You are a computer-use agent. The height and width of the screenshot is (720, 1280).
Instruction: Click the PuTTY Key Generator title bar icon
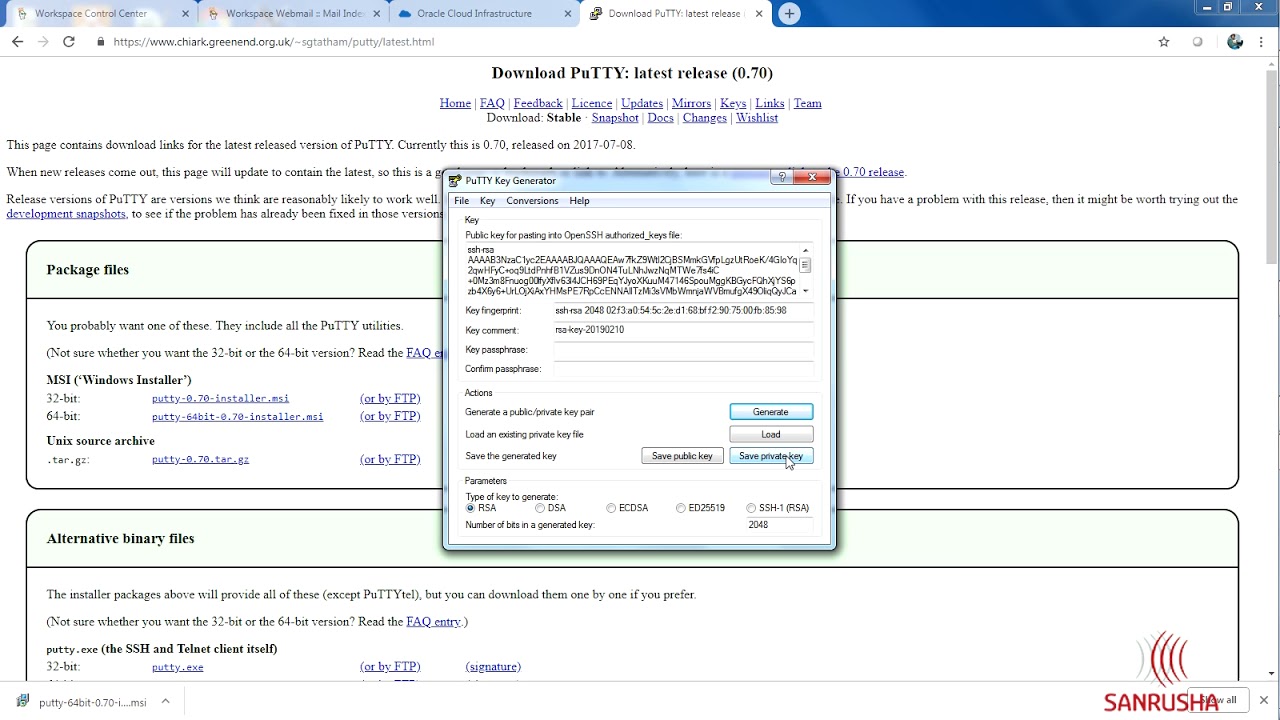click(456, 181)
